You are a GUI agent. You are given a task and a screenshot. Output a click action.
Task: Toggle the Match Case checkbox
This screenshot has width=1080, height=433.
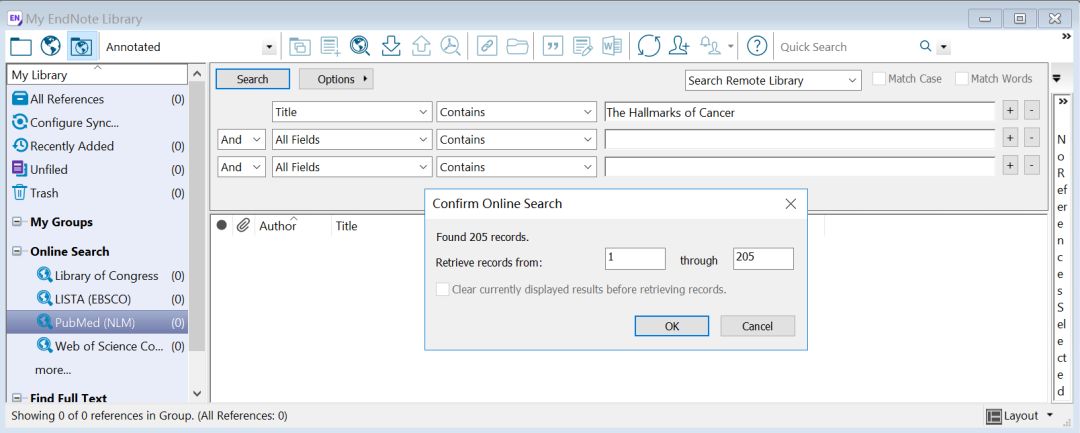[x=879, y=78]
